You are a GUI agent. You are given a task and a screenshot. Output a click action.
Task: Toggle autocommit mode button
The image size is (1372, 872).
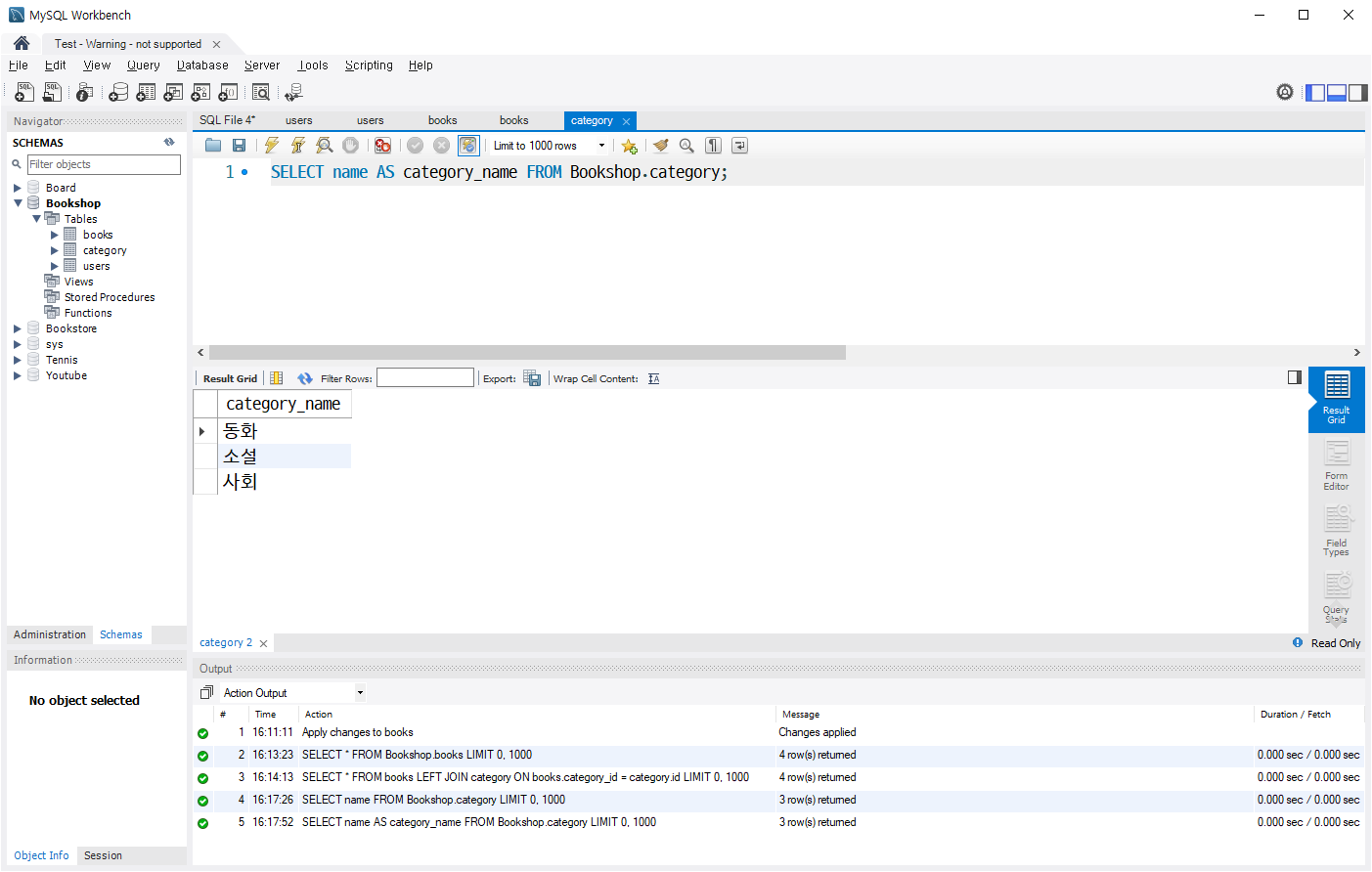(469, 146)
